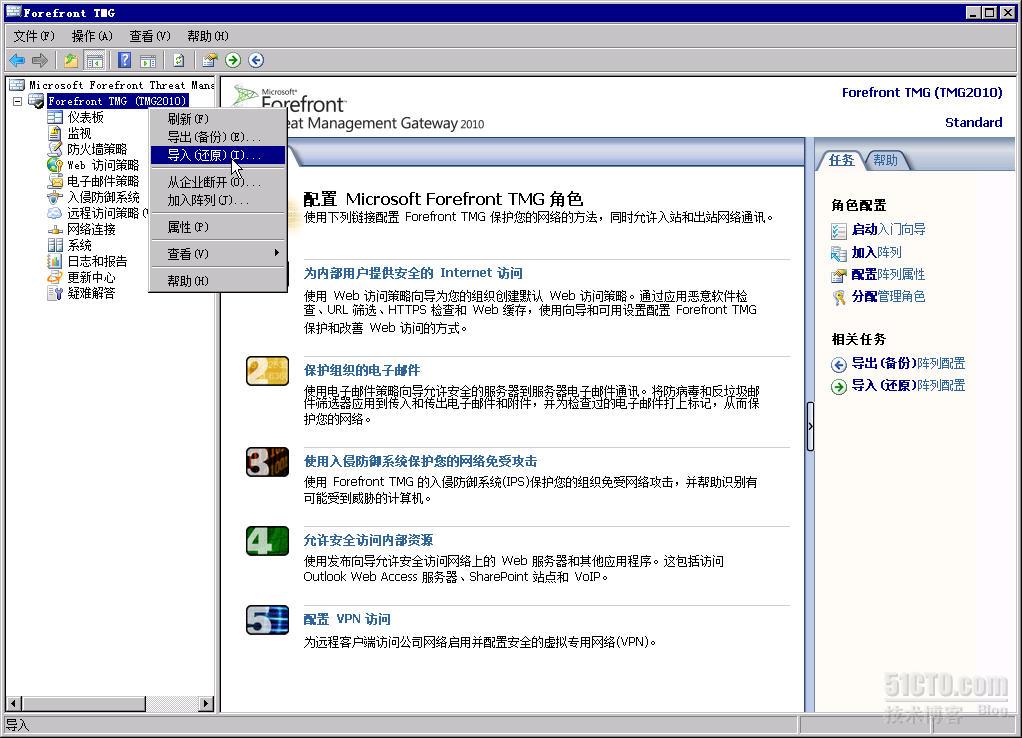This screenshot has width=1022, height=738.
Task: Open the 帮助(H) menu in menu bar
Action: (x=207, y=36)
